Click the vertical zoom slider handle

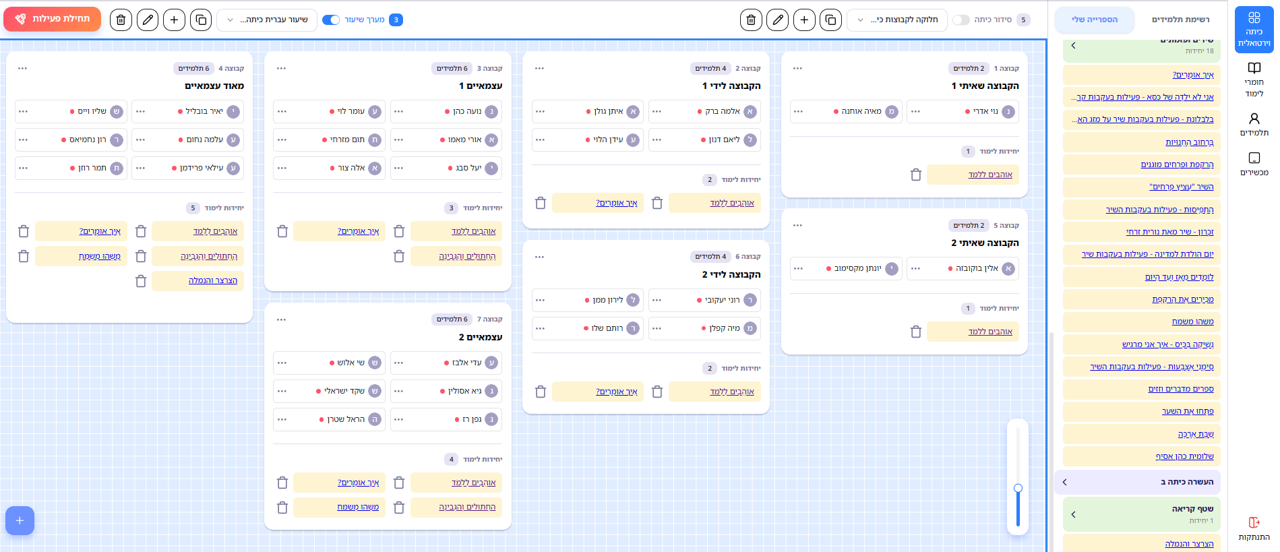pyautogui.click(x=1018, y=488)
